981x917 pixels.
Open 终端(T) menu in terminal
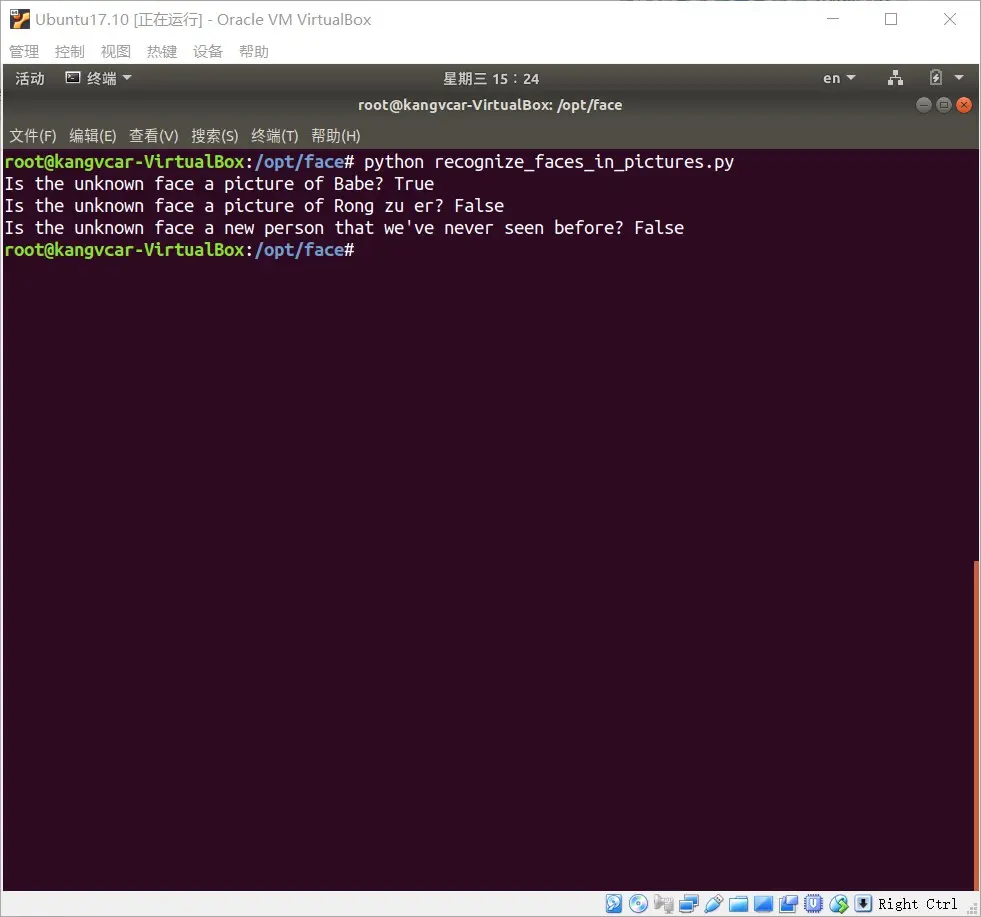[x=275, y=136]
